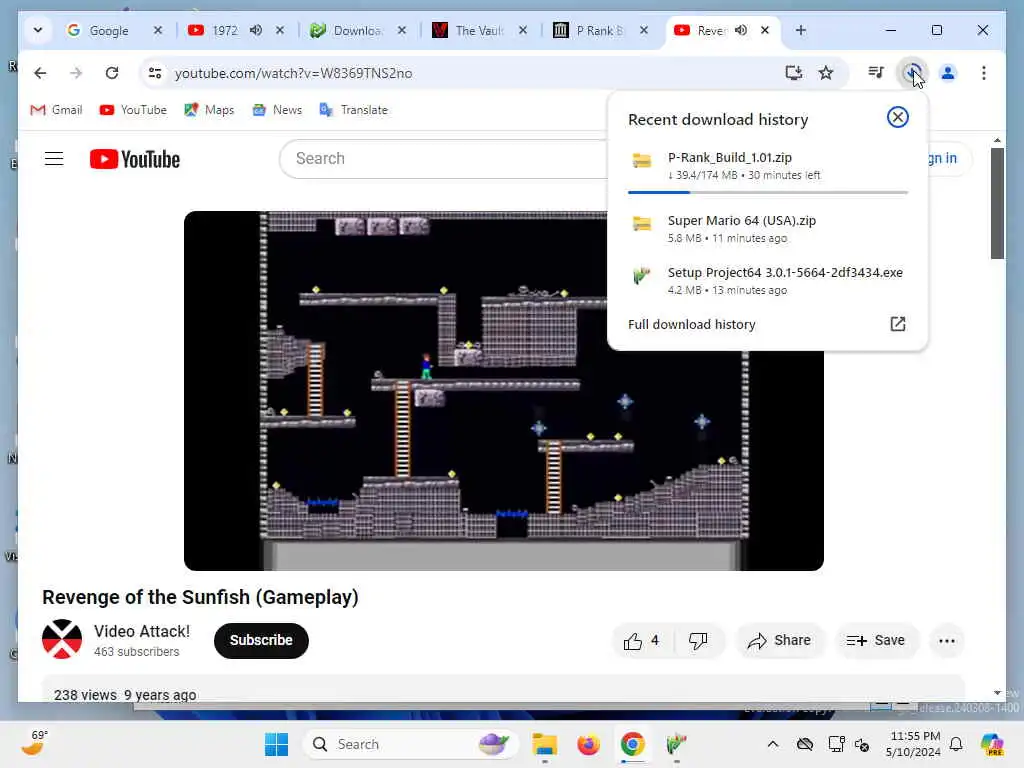This screenshot has width=1024, height=768.
Task: Open Chrome three-dot menu
Action: click(984, 73)
